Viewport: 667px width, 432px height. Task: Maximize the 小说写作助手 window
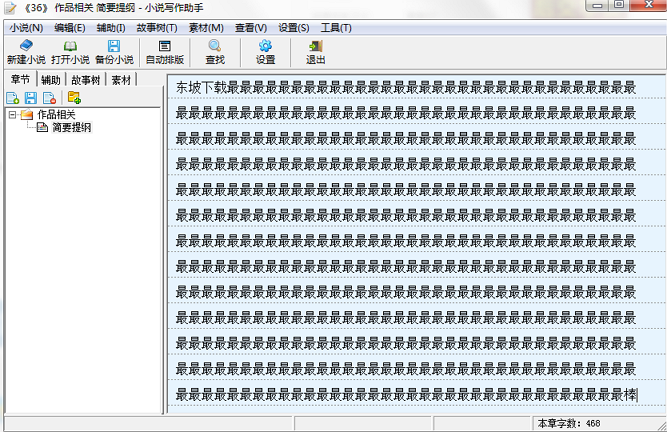pos(619,5)
